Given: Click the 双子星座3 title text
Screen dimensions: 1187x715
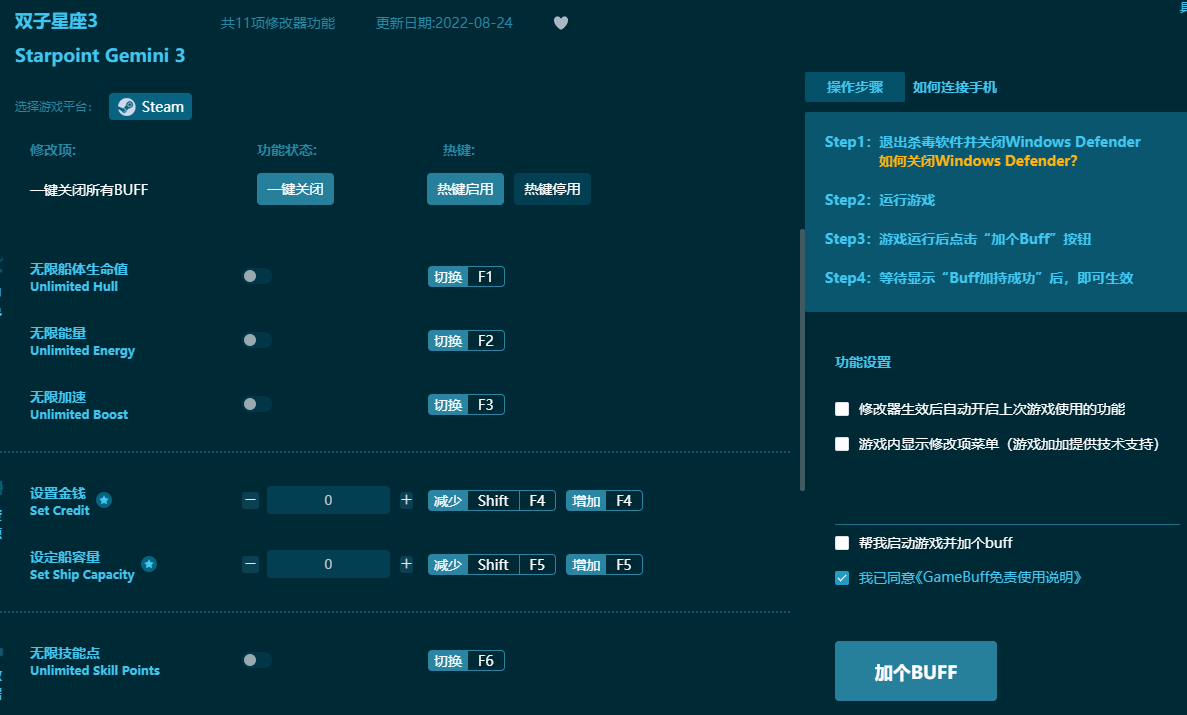Looking at the screenshot, I should point(56,20).
